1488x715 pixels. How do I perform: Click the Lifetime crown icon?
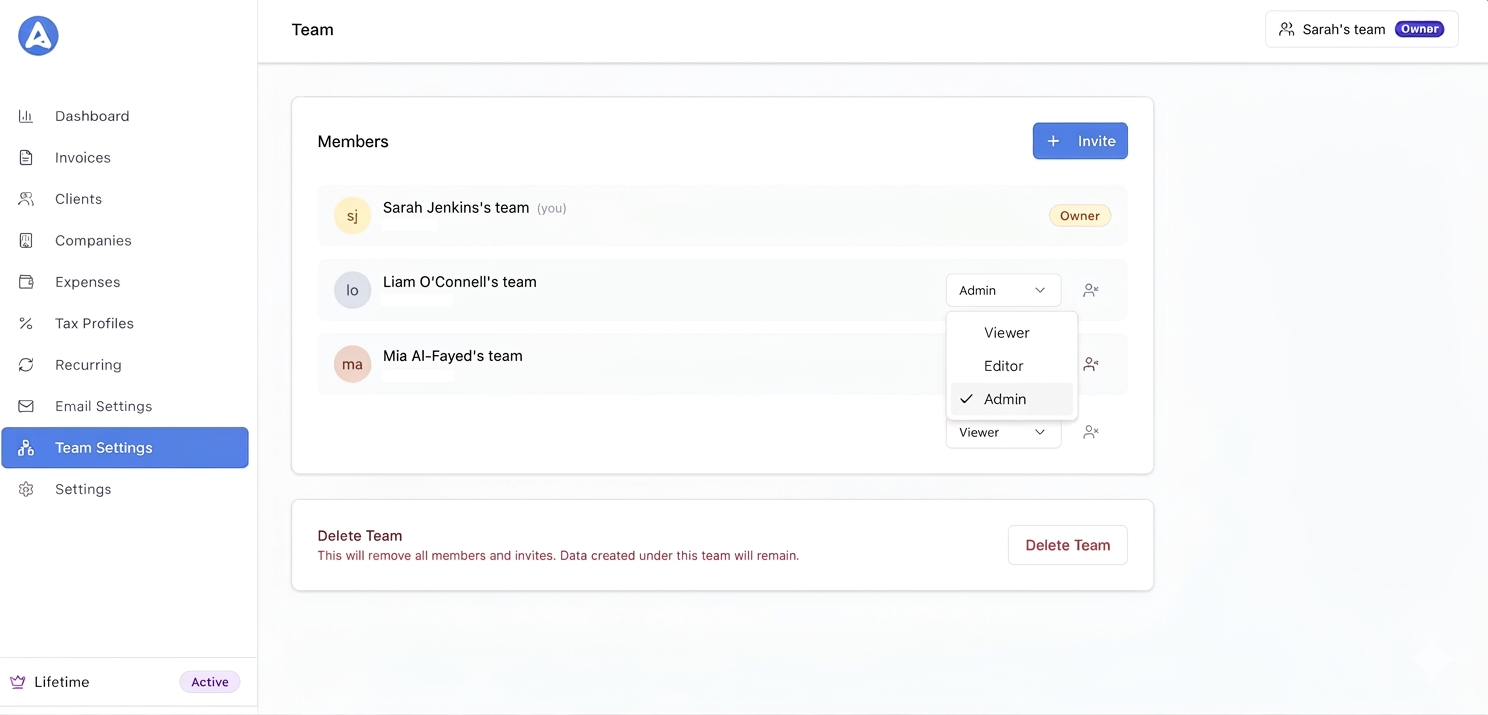pyautogui.click(x=17, y=682)
